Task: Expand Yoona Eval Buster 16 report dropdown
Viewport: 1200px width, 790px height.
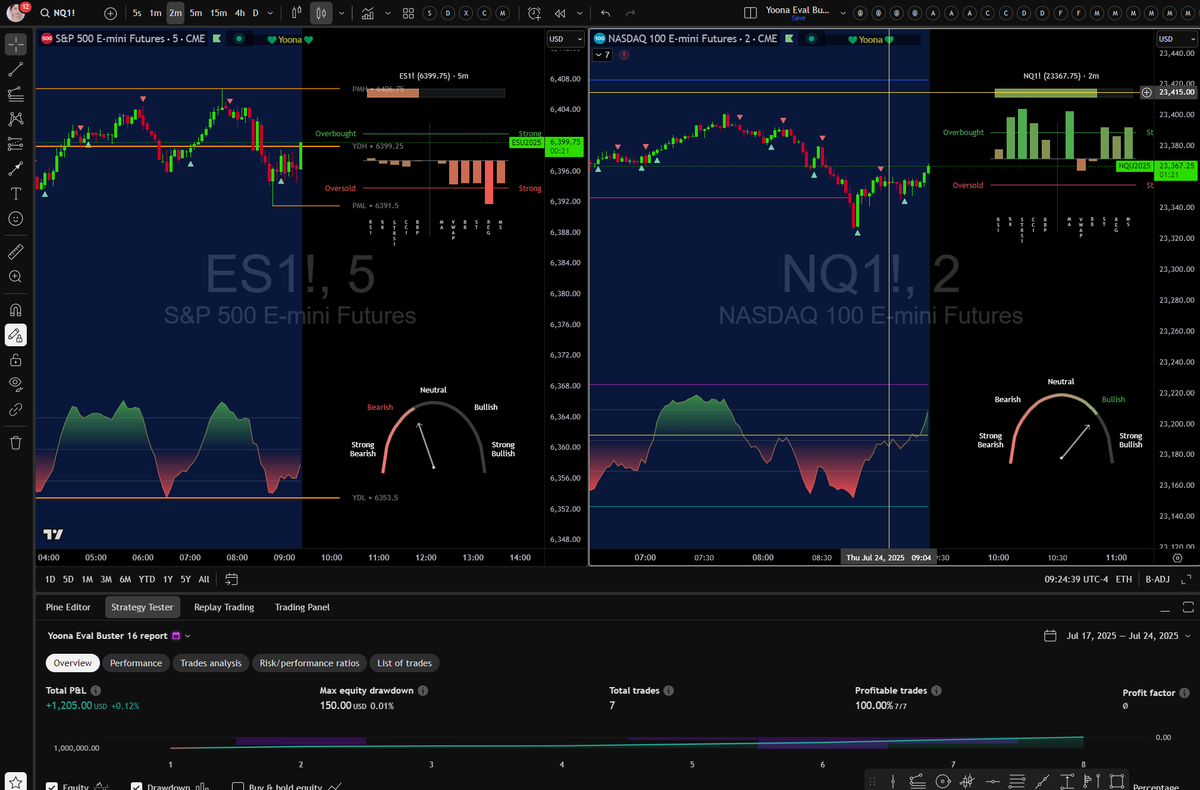Action: coord(187,636)
